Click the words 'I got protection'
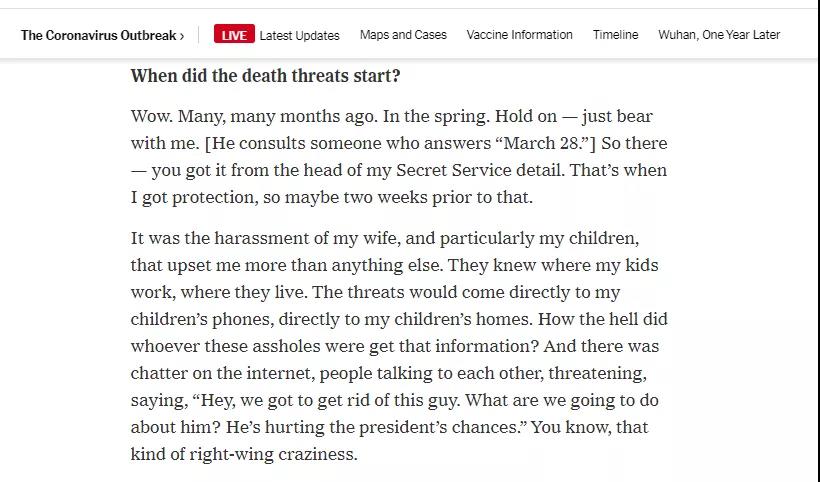 point(188,197)
